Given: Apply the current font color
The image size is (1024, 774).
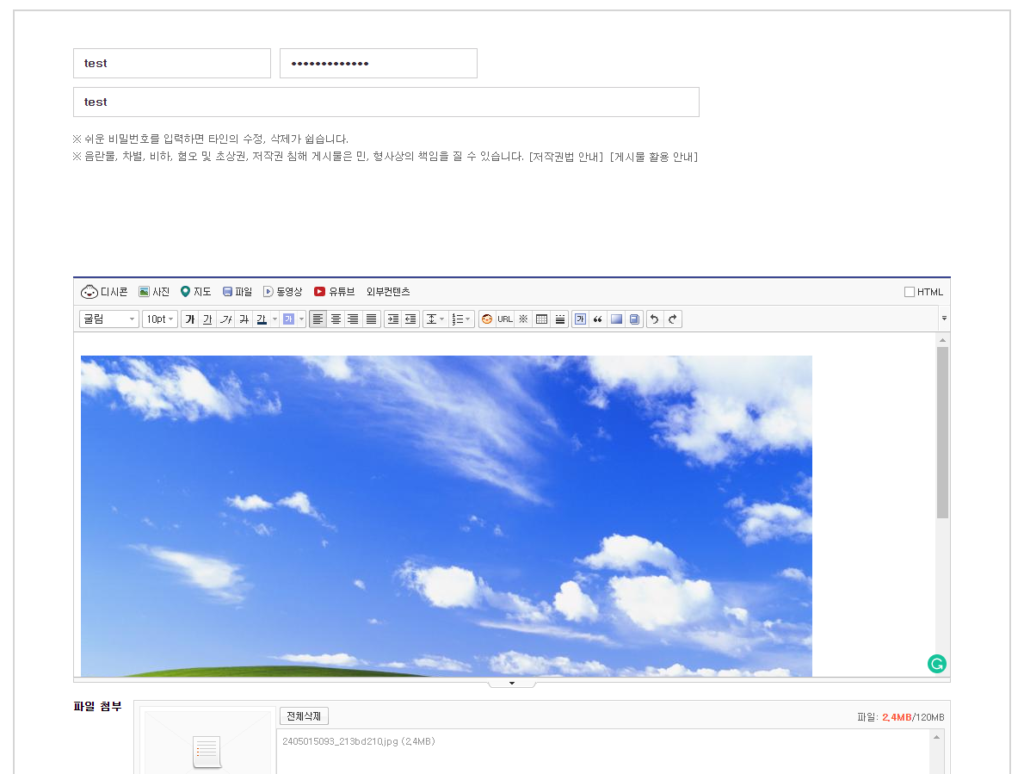Looking at the screenshot, I should (261, 319).
